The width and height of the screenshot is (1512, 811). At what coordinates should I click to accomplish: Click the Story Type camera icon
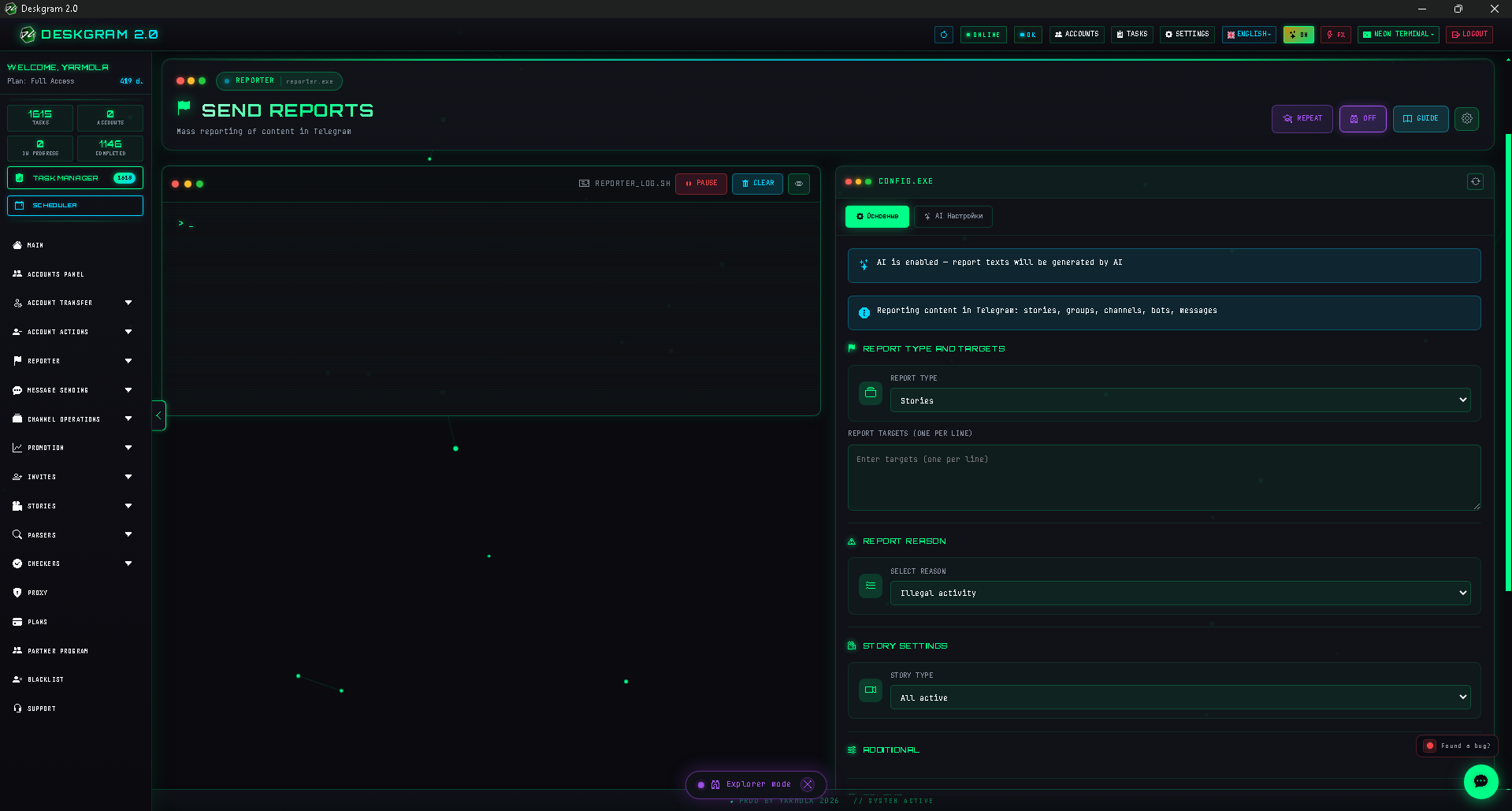point(871,690)
